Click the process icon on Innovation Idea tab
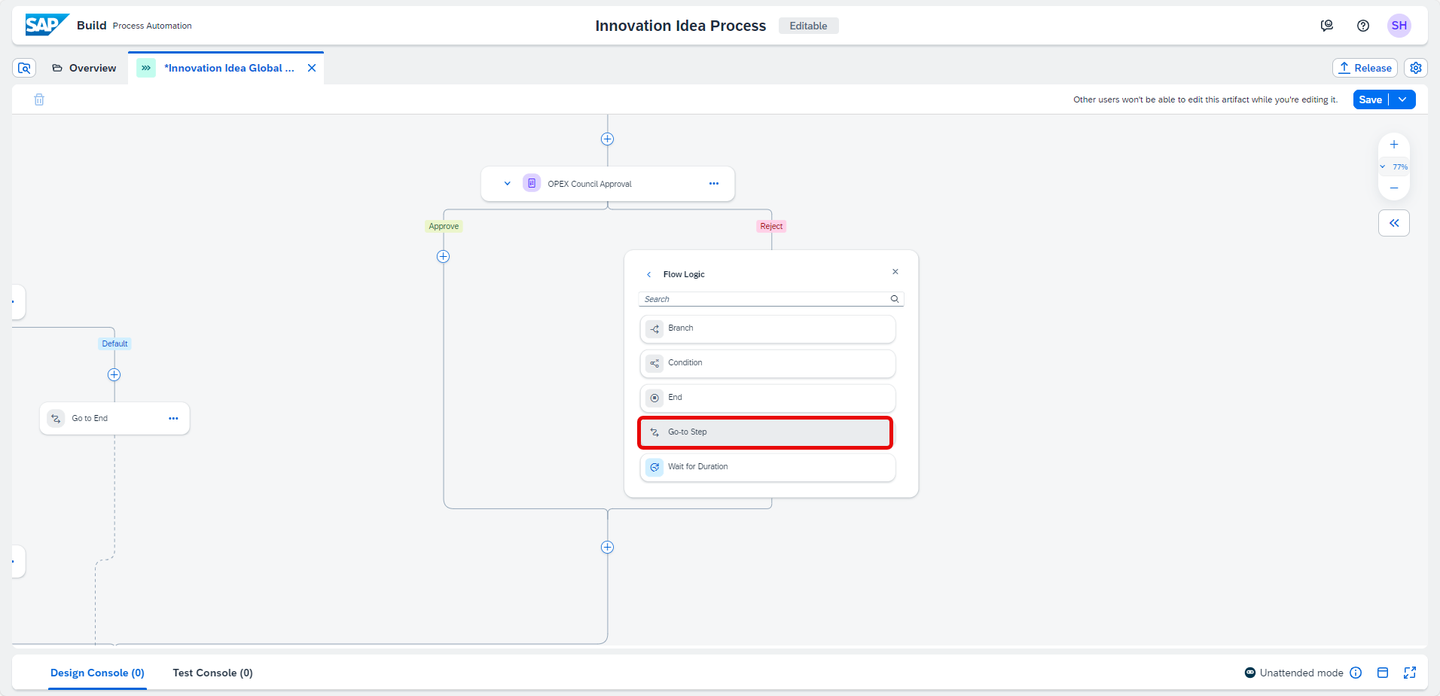This screenshot has width=1440, height=696. point(146,68)
